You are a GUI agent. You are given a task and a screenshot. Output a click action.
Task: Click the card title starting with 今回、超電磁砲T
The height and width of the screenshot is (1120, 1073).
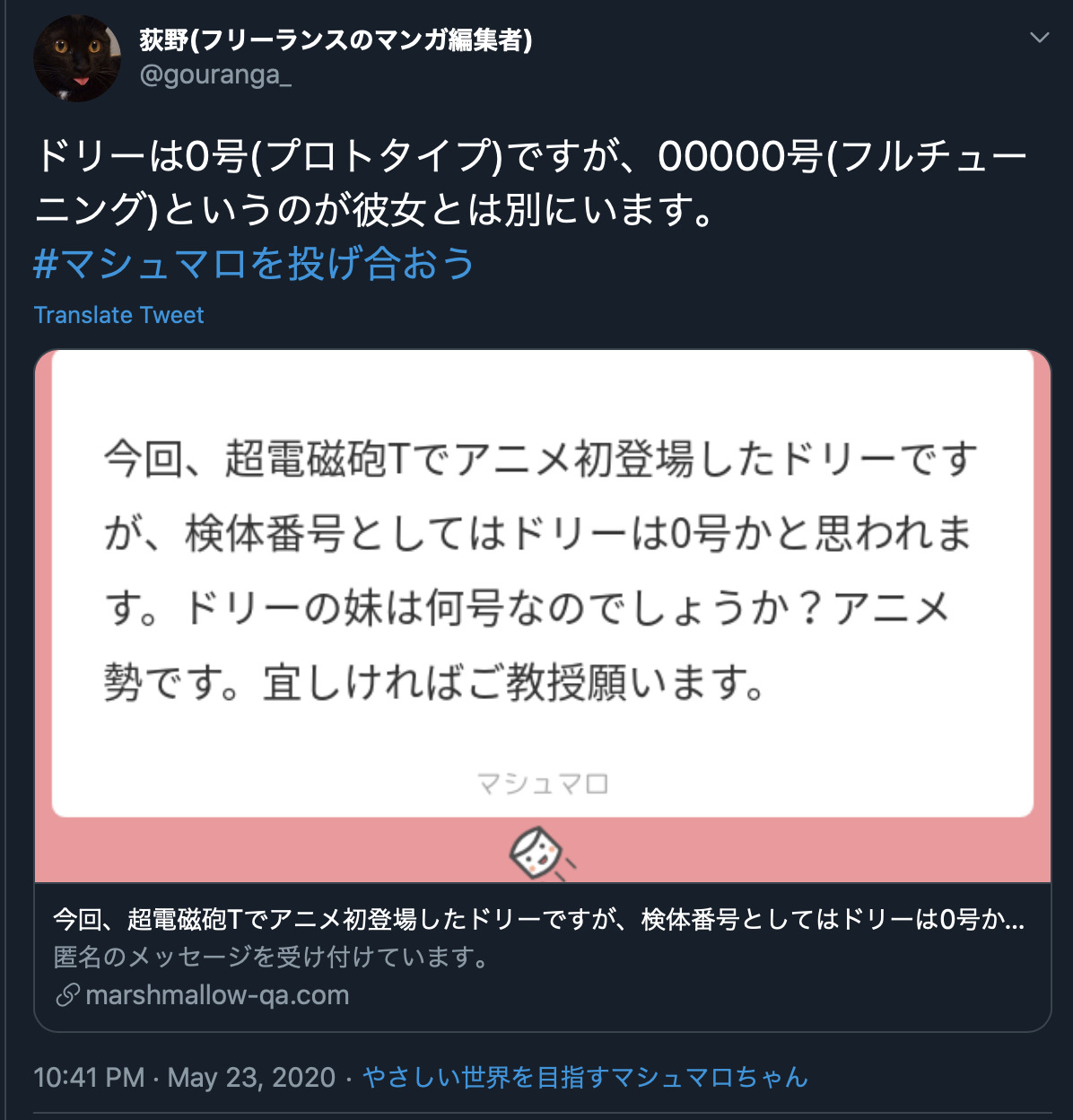tap(538, 919)
